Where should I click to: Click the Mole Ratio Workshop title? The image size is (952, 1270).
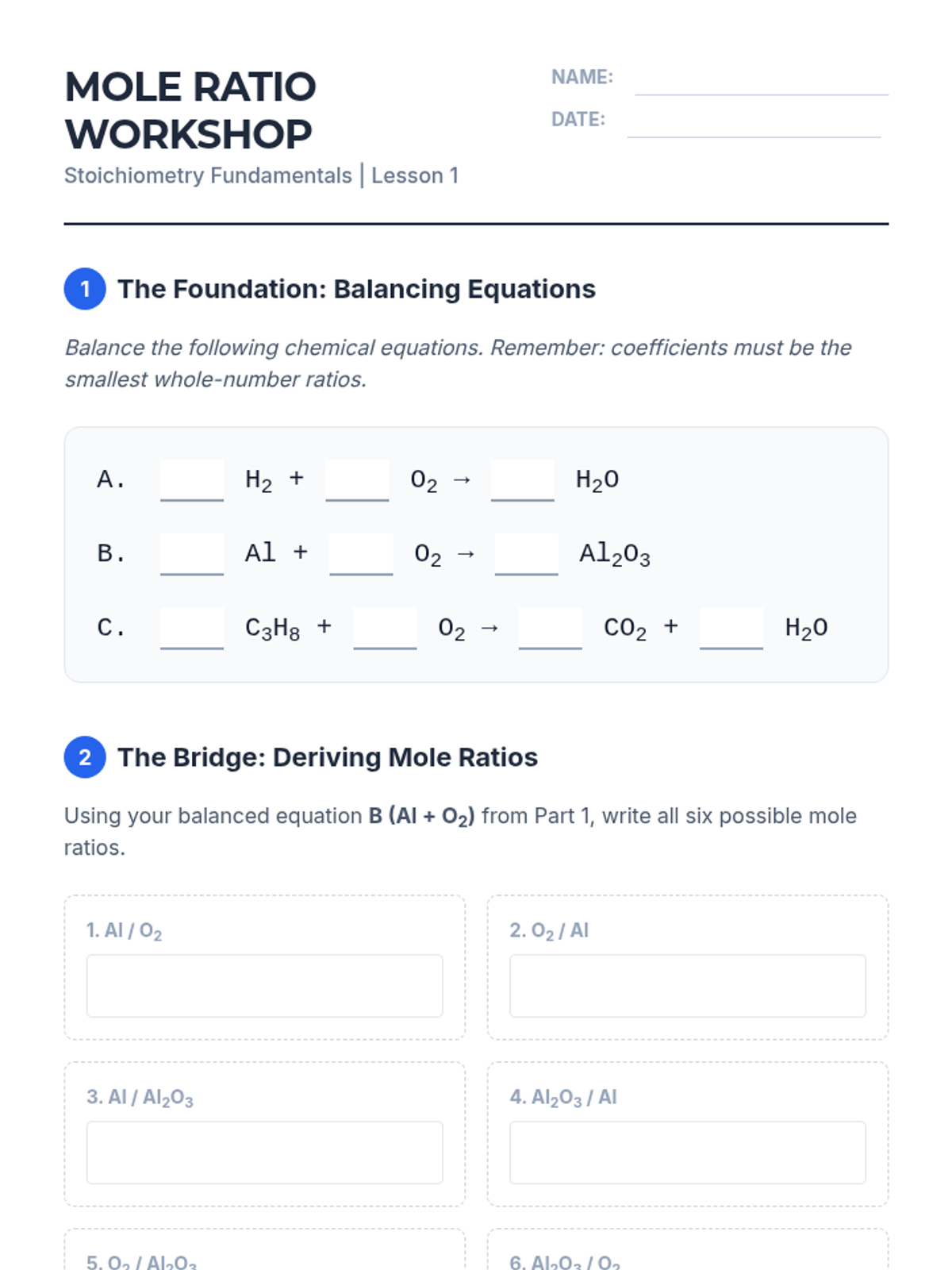click(x=190, y=110)
